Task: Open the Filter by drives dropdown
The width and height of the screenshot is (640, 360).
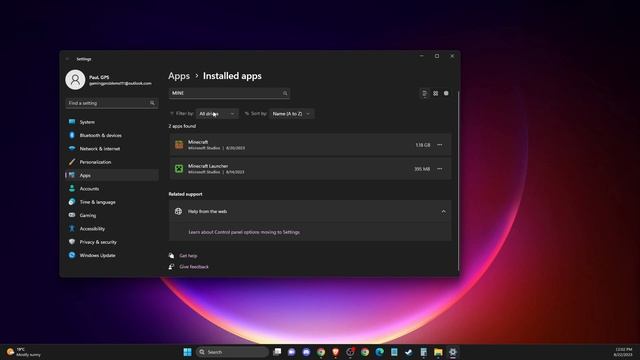Action: pos(217,114)
